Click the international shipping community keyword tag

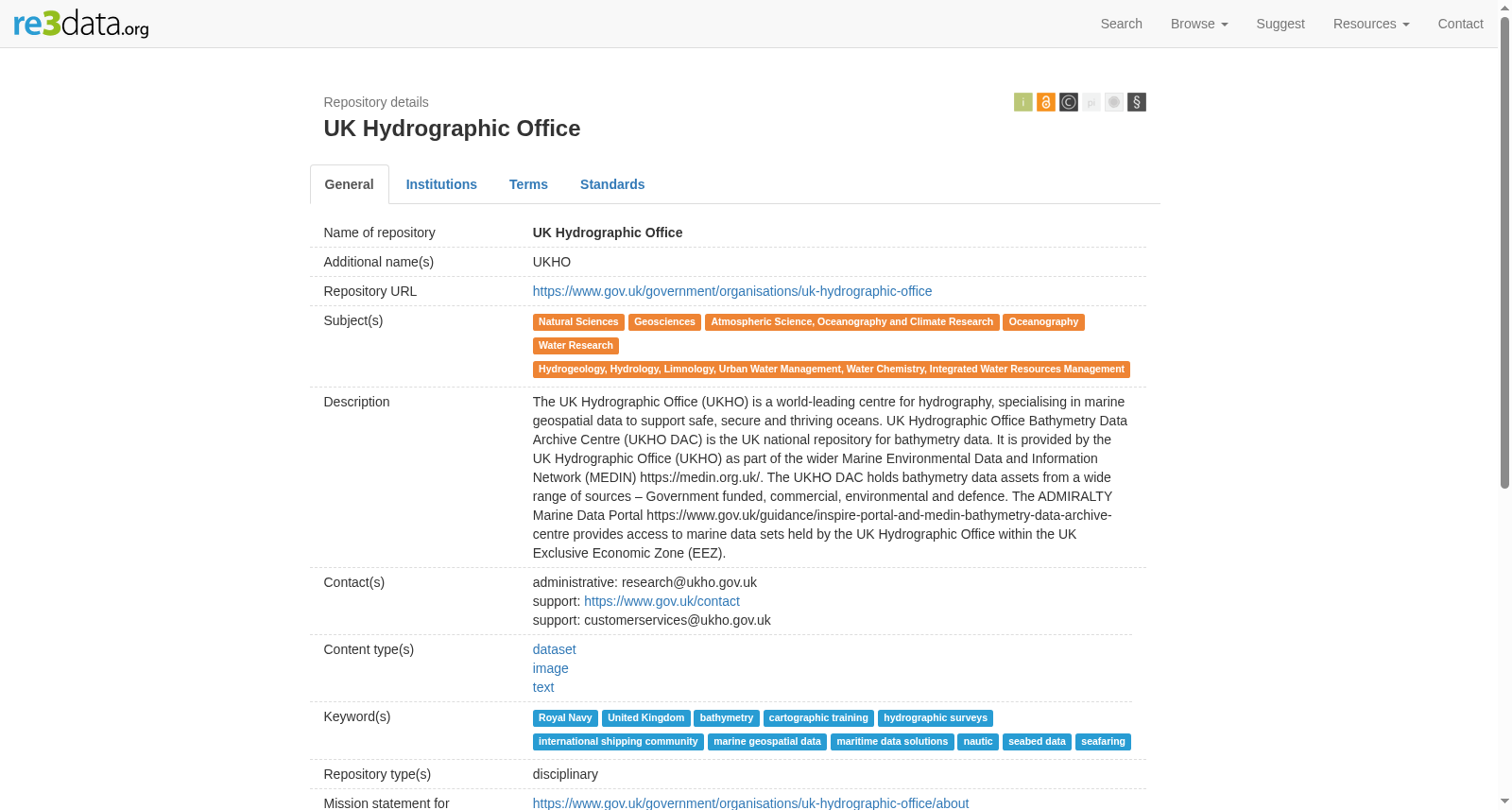pyautogui.click(x=618, y=742)
